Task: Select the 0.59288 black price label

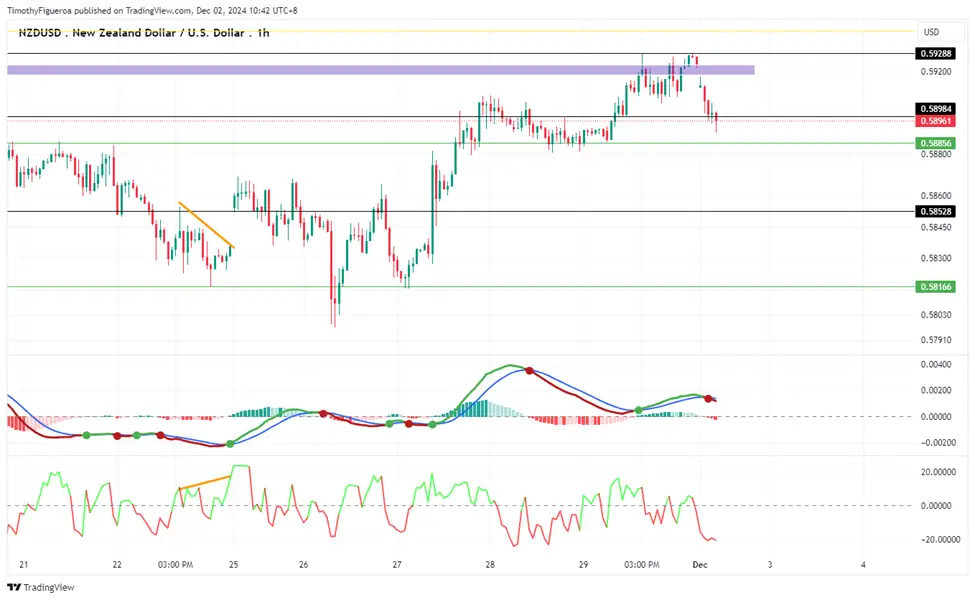Action: (x=936, y=53)
